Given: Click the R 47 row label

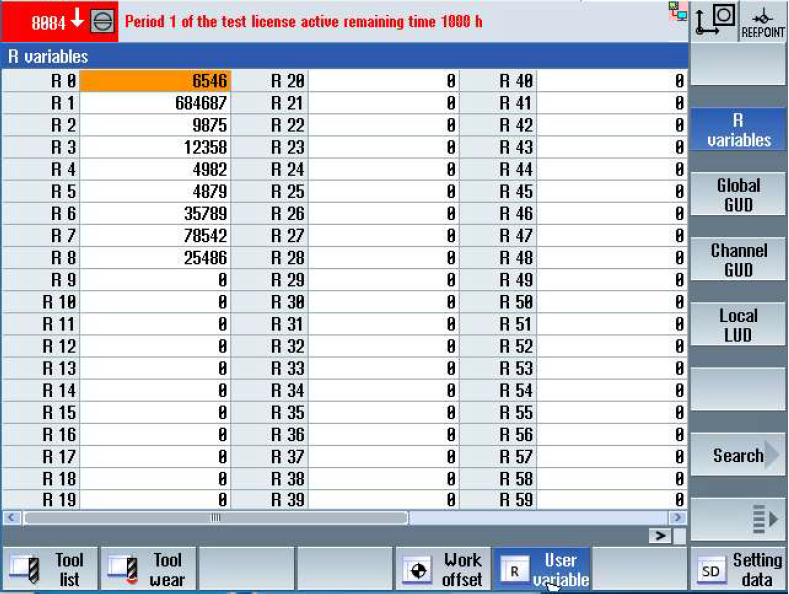Looking at the screenshot, I should coord(516,236).
